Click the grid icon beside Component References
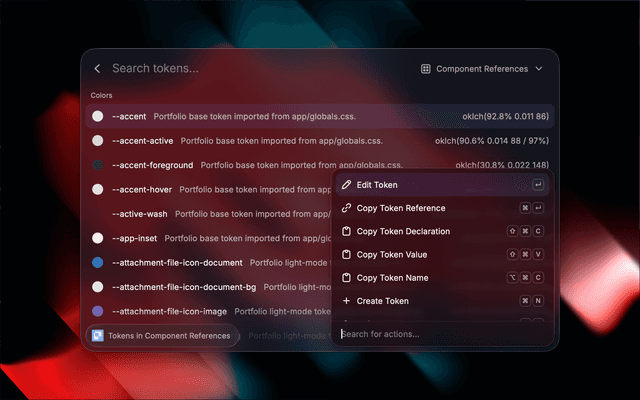640x400 pixels. click(x=426, y=69)
